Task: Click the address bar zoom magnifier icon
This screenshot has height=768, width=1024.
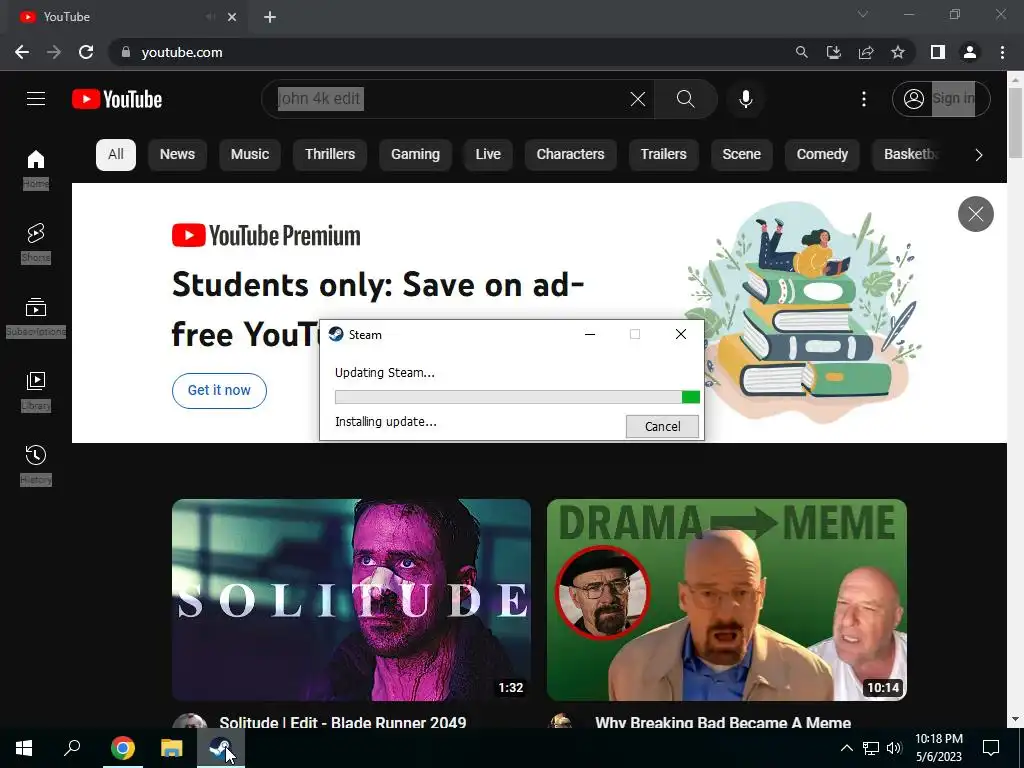Action: click(801, 52)
